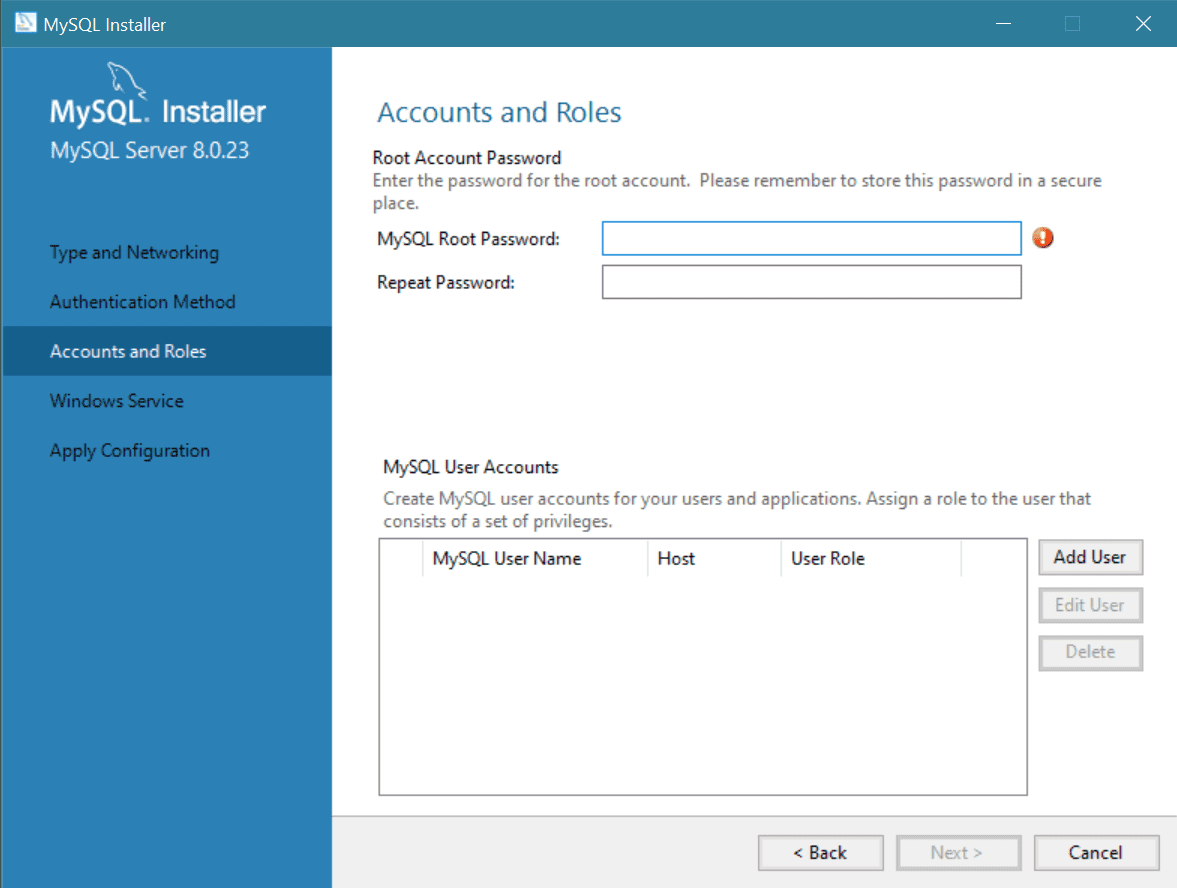The height and width of the screenshot is (888, 1177).
Task: Switch to the Windows Service step
Action: [x=116, y=401]
